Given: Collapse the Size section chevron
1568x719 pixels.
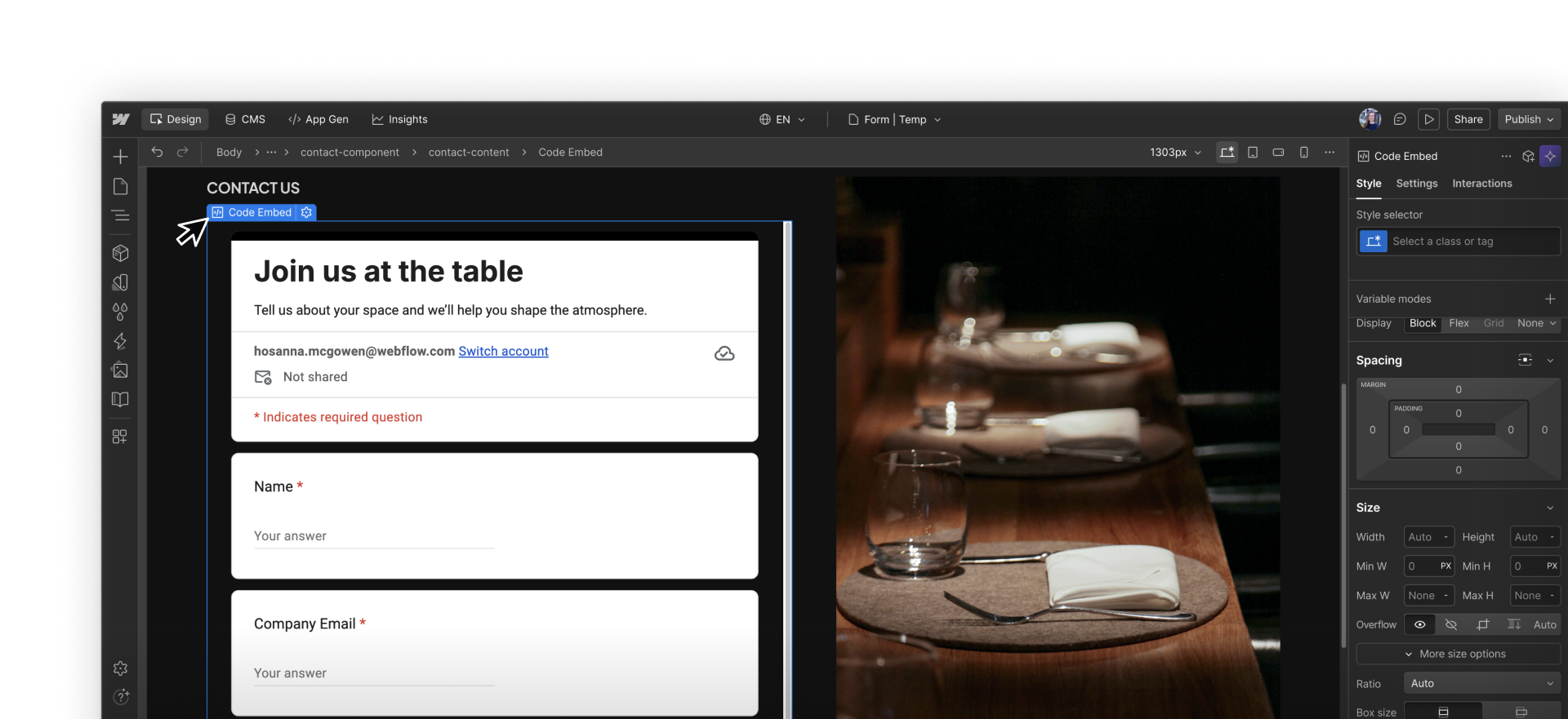Looking at the screenshot, I should click(x=1550, y=508).
